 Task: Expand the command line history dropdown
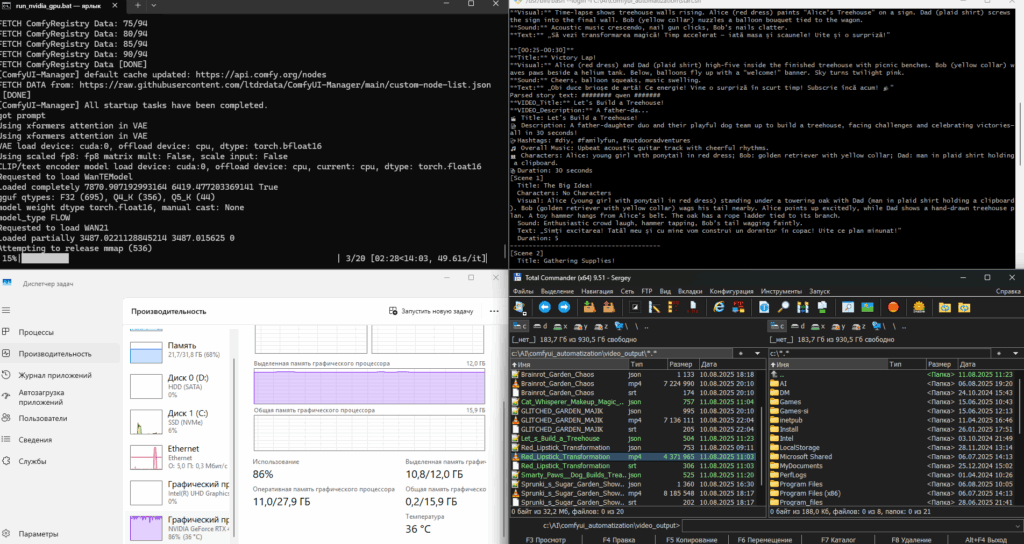pos(1016,525)
